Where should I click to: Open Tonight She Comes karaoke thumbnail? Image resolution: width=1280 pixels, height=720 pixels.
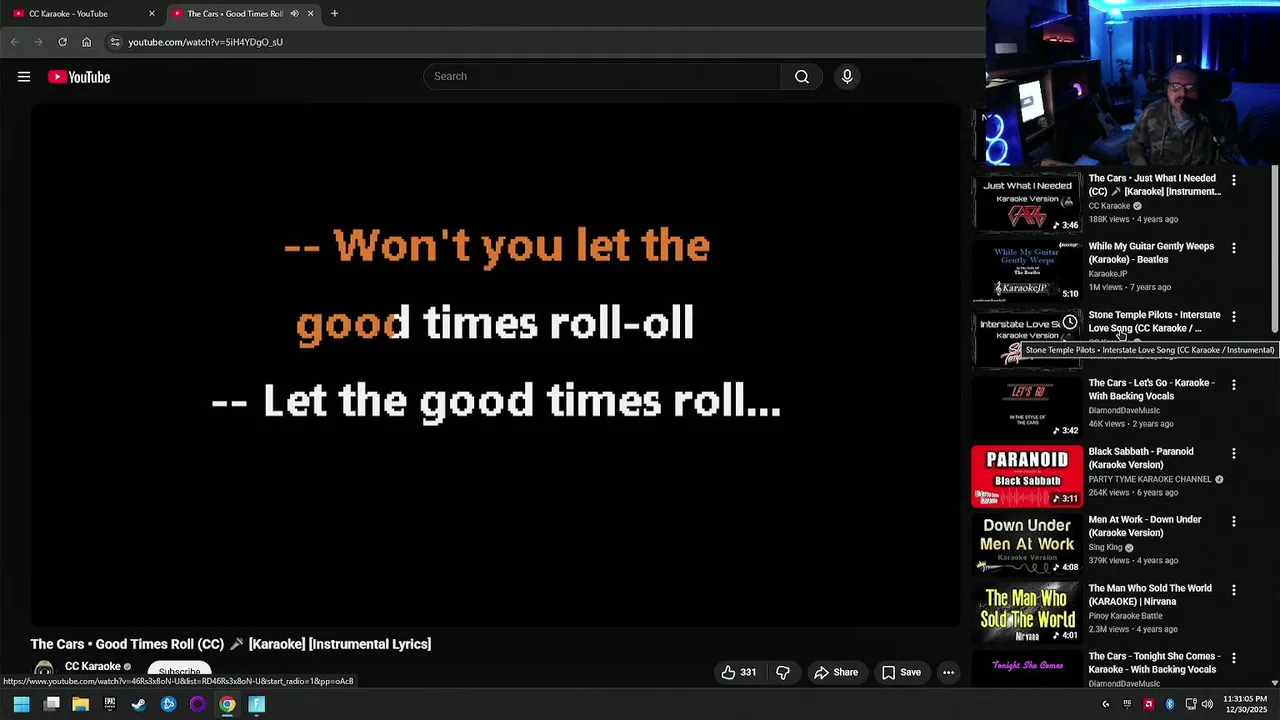(1027, 669)
